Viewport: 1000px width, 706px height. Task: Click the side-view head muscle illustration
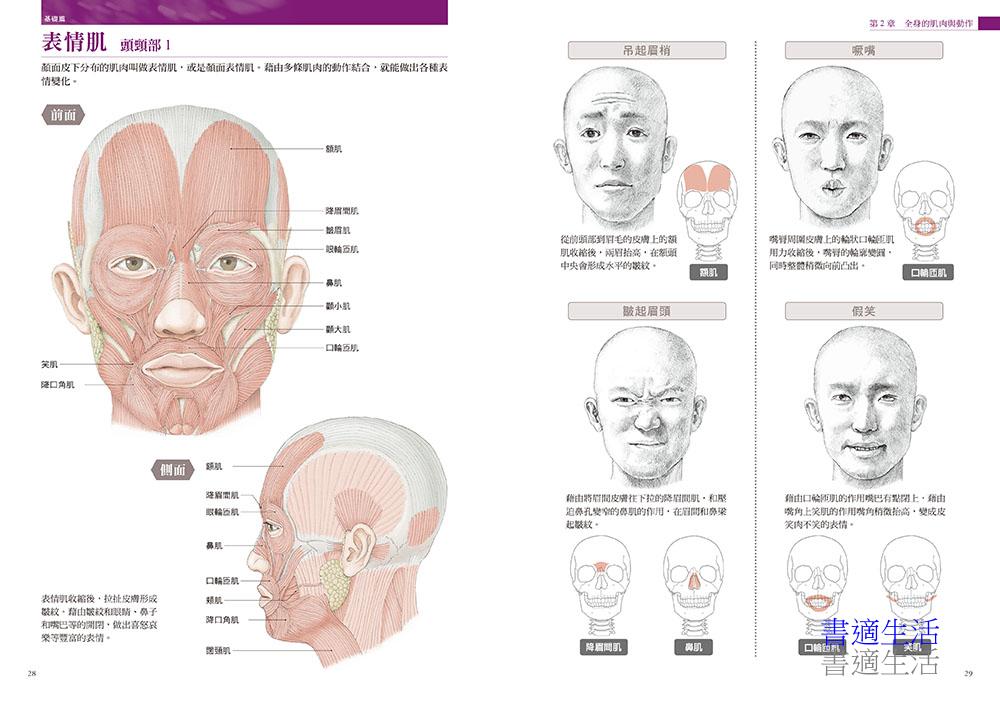click(x=348, y=542)
